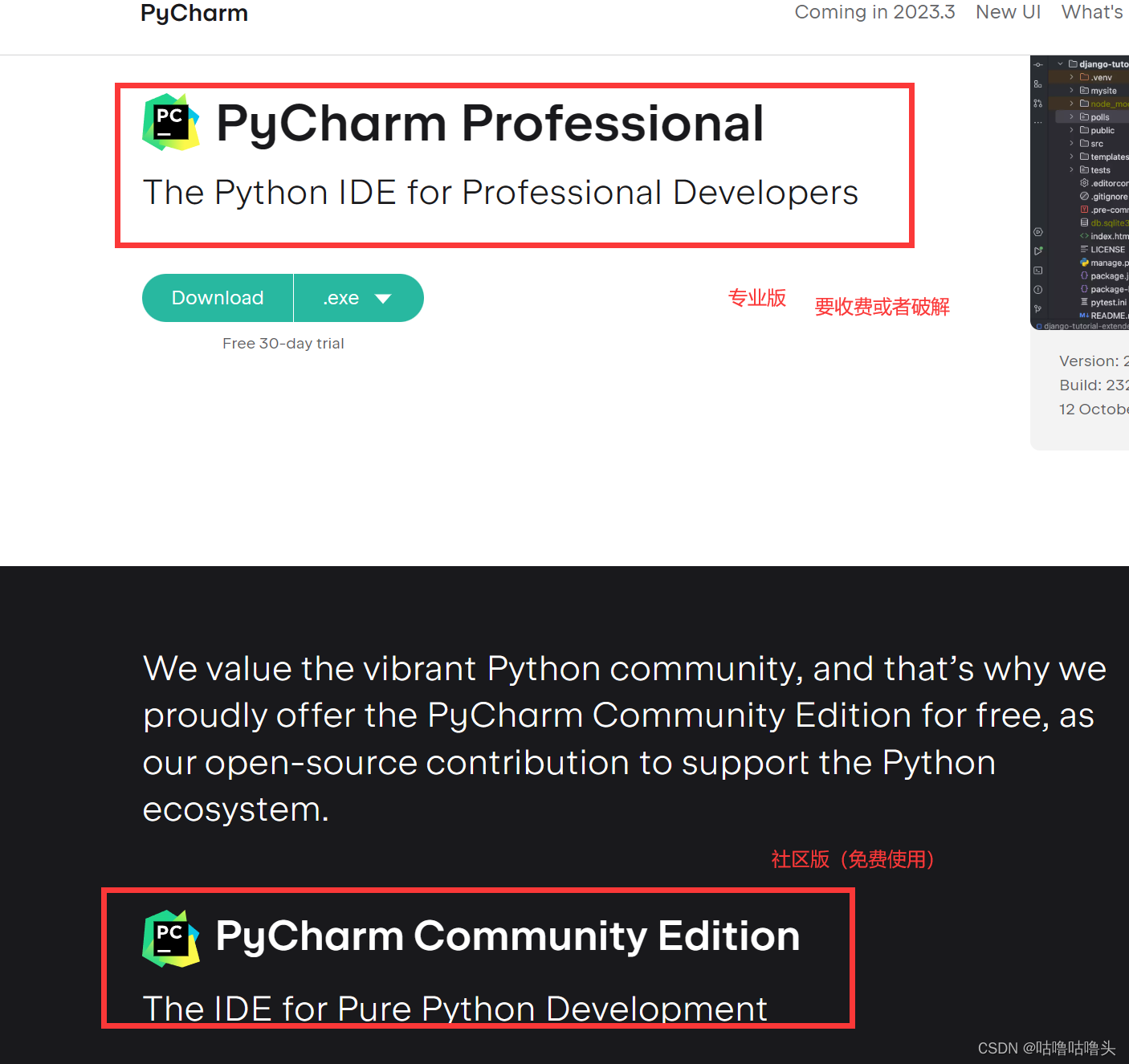Image resolution: width=1129 pixels, height=1064 pixels.
Task: Expand the polls folder
Action: [1071, 117]
